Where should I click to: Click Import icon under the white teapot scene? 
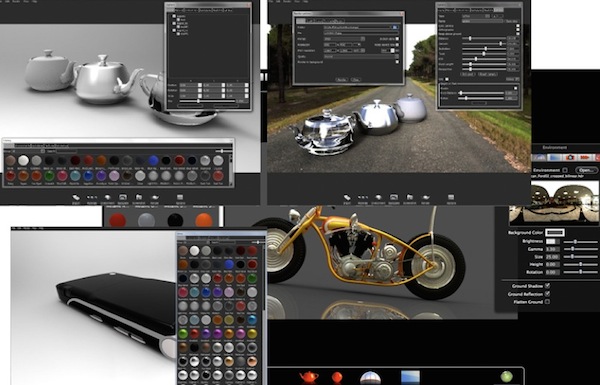(x=76, y=199)
